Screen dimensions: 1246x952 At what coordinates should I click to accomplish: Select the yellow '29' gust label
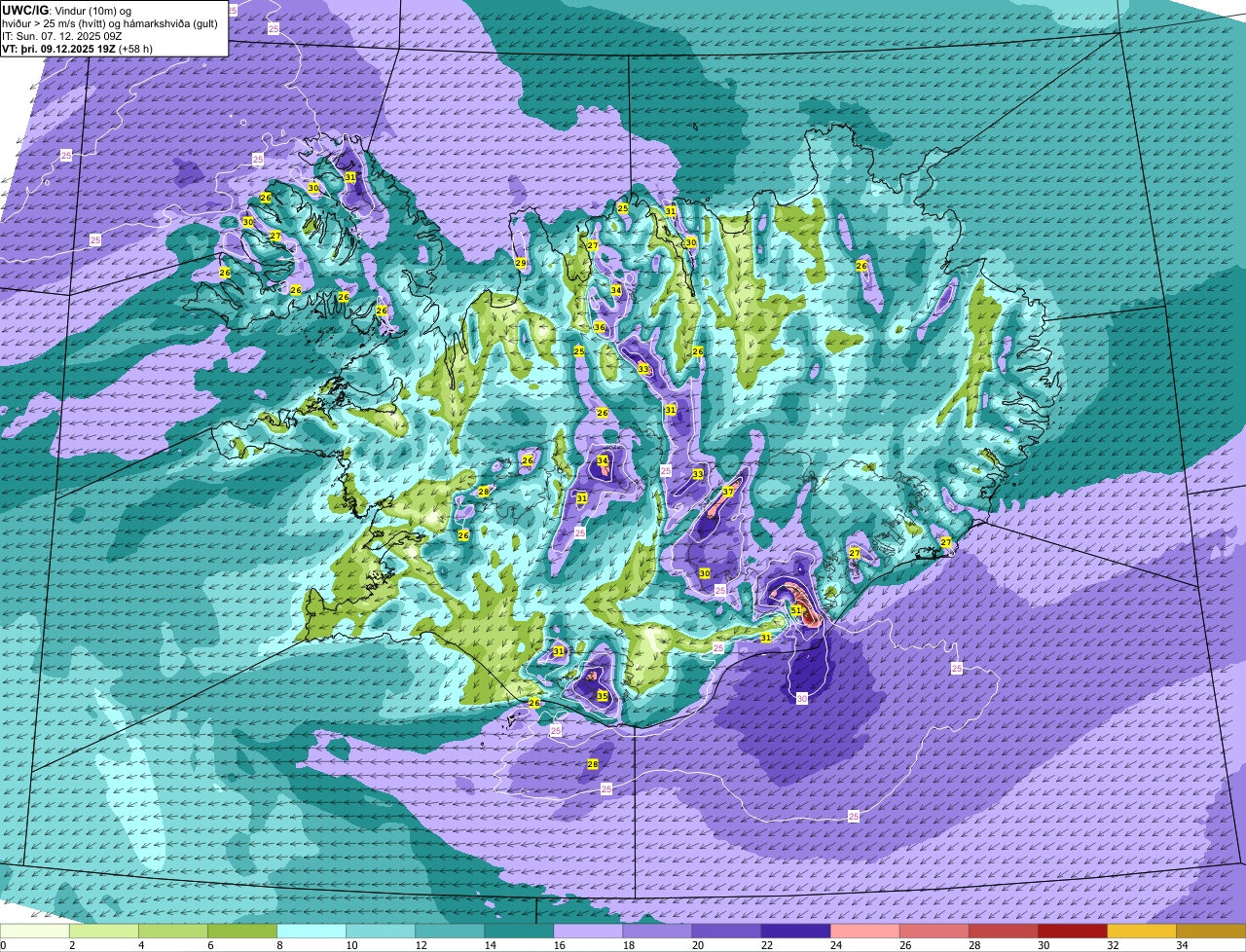[521, 263]
